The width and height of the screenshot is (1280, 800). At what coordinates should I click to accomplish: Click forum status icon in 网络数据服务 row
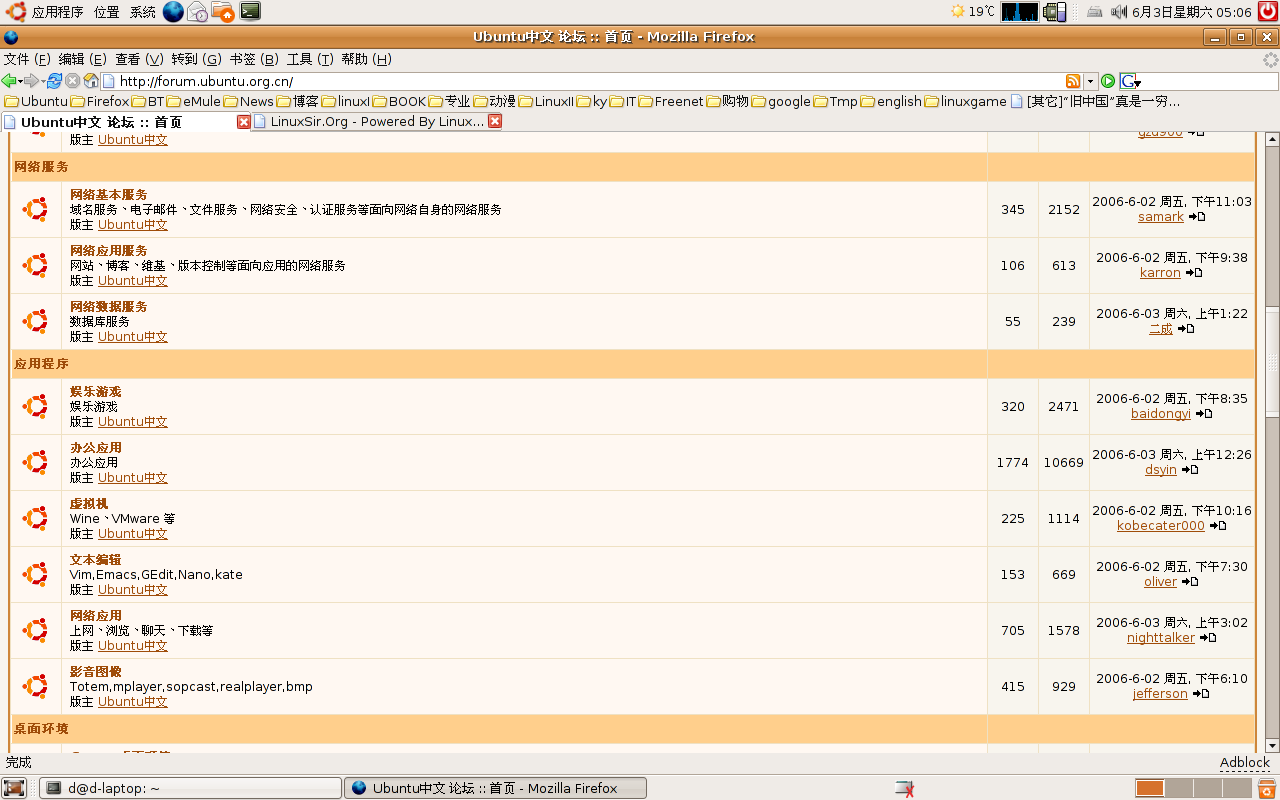click(35, 321)
